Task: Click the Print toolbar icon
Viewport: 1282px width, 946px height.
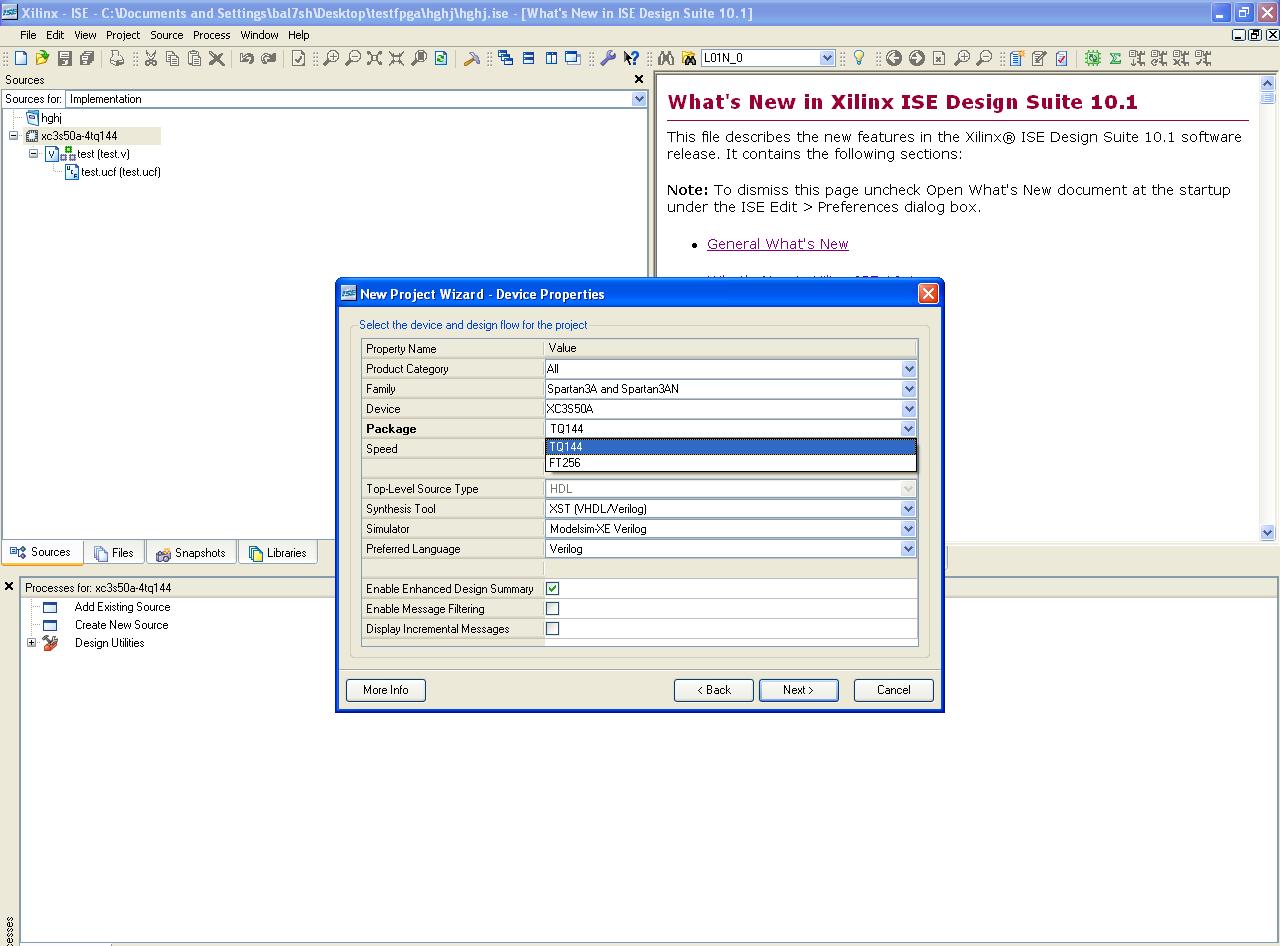Action: (x=116, y=58)
